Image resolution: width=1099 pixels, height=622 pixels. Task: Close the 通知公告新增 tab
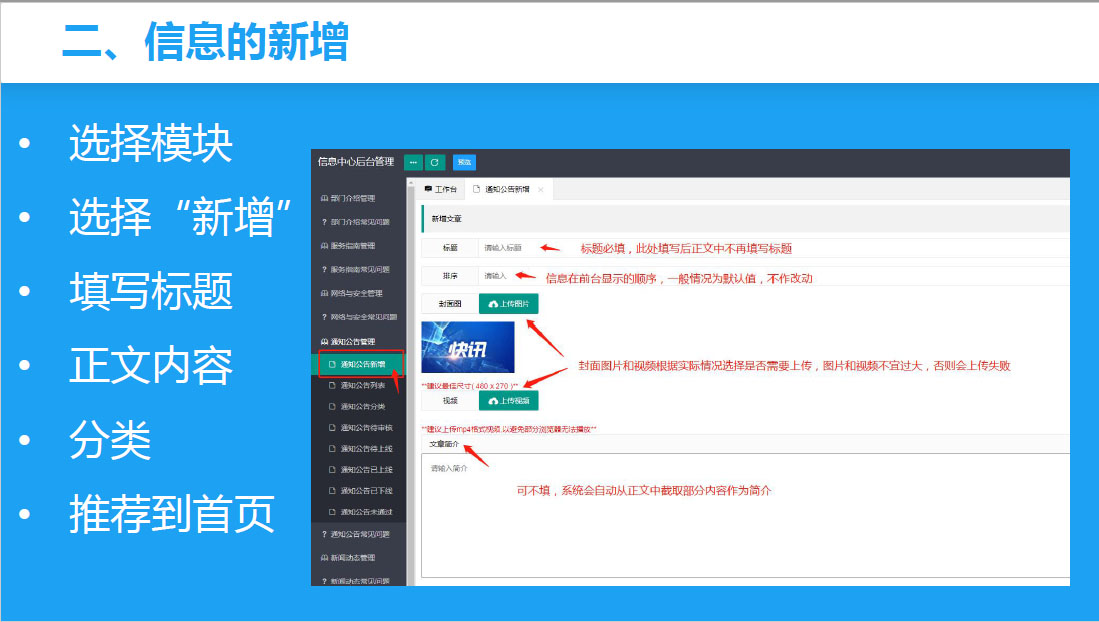point(541,189)
